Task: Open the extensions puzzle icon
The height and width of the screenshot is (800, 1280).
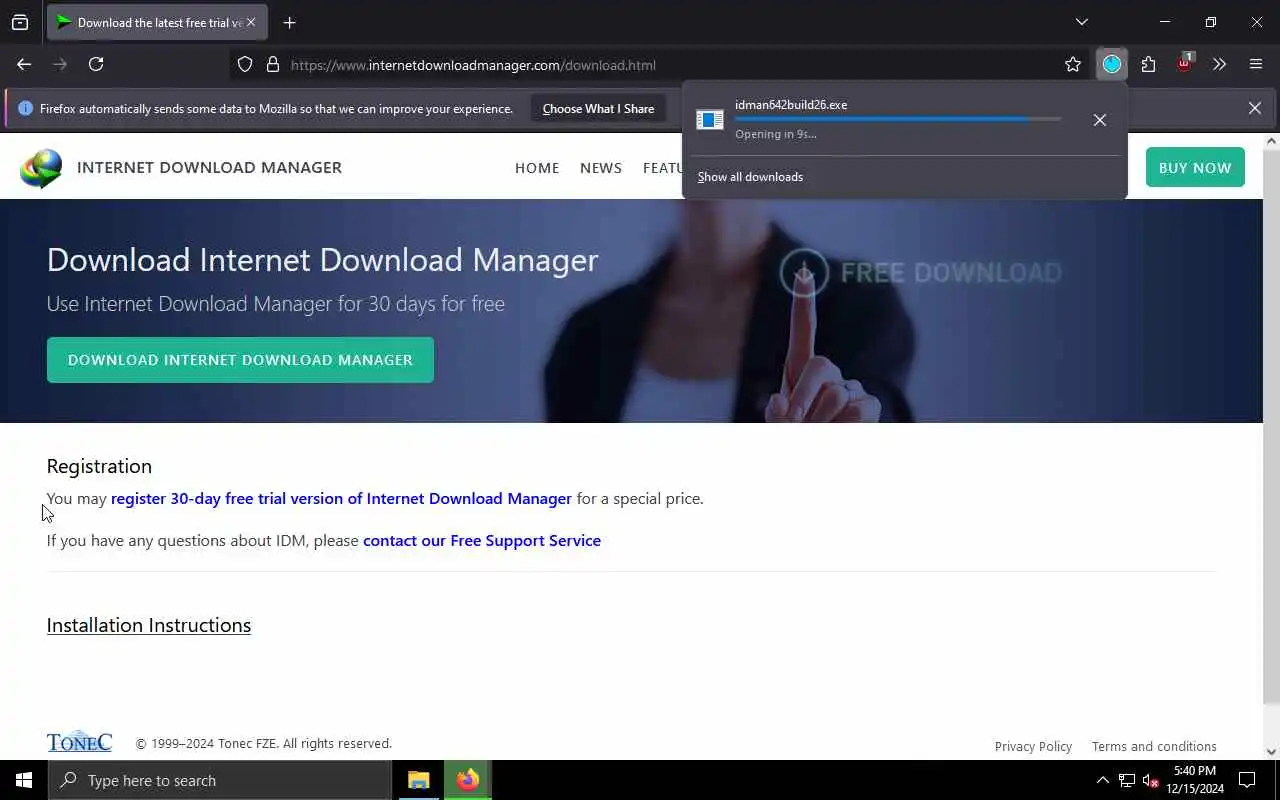Action: (1148, 64)
